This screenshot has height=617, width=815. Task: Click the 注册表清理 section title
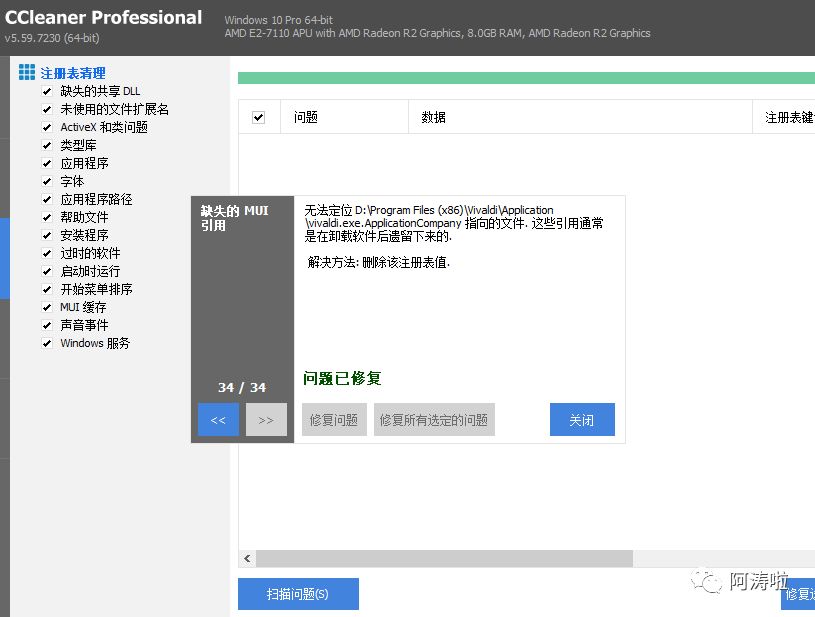[x=73, y=73]
